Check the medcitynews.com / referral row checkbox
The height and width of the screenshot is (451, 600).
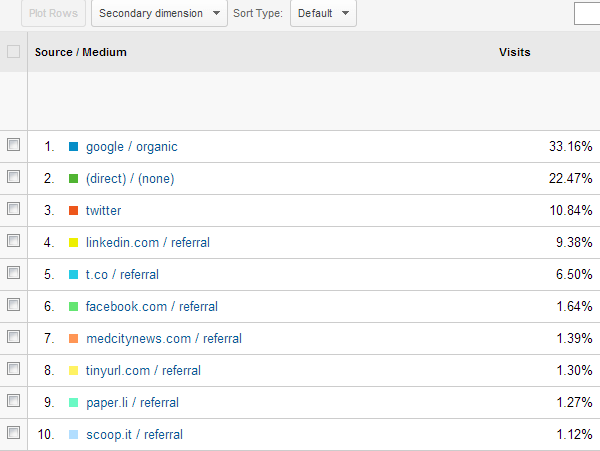[13, 337]
